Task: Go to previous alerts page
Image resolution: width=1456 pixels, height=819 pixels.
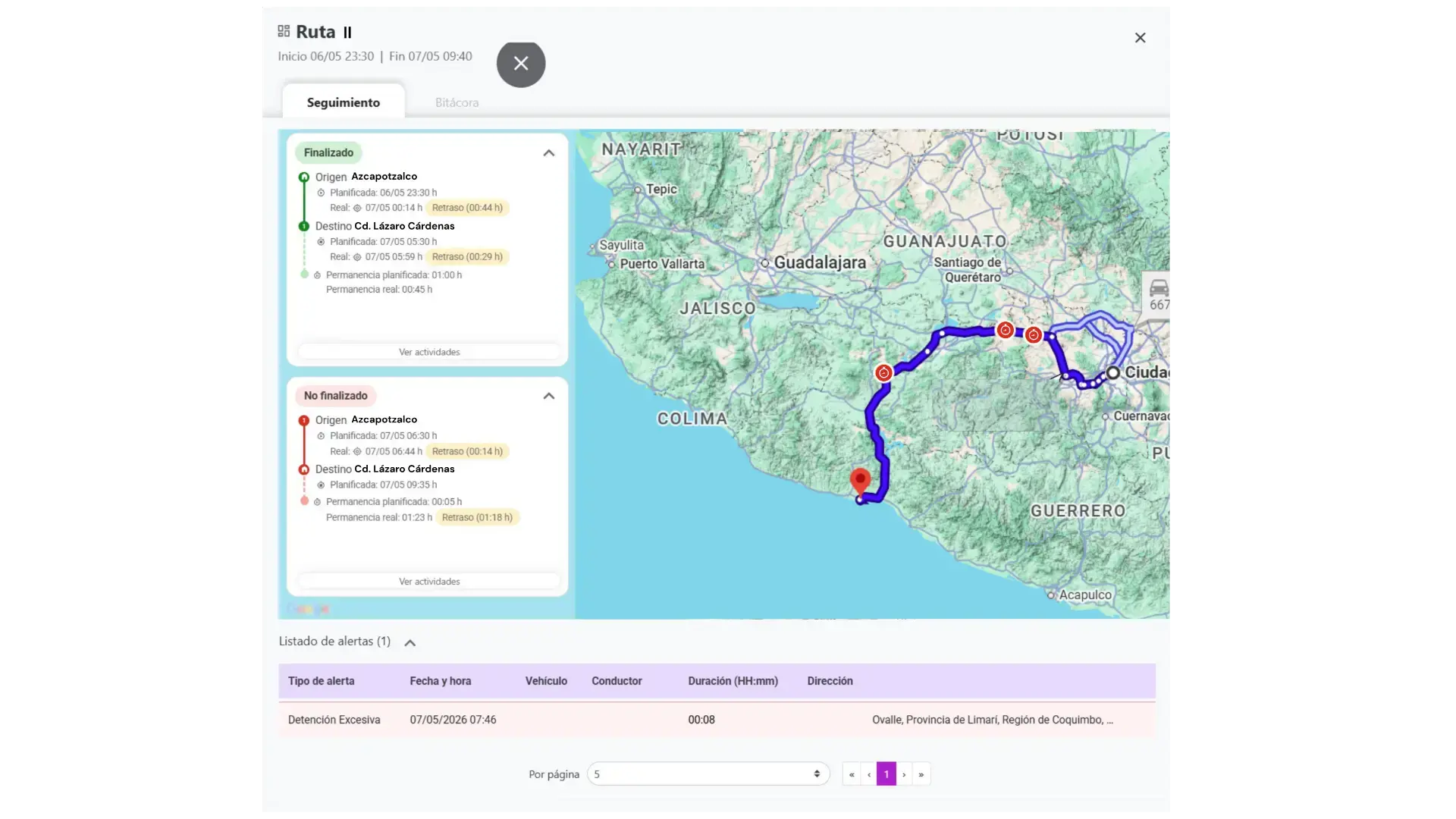Action: (x=869, y=774)
